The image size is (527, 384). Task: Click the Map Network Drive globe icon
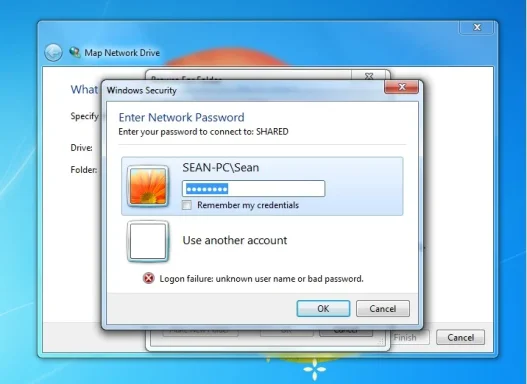coord(75,52)
